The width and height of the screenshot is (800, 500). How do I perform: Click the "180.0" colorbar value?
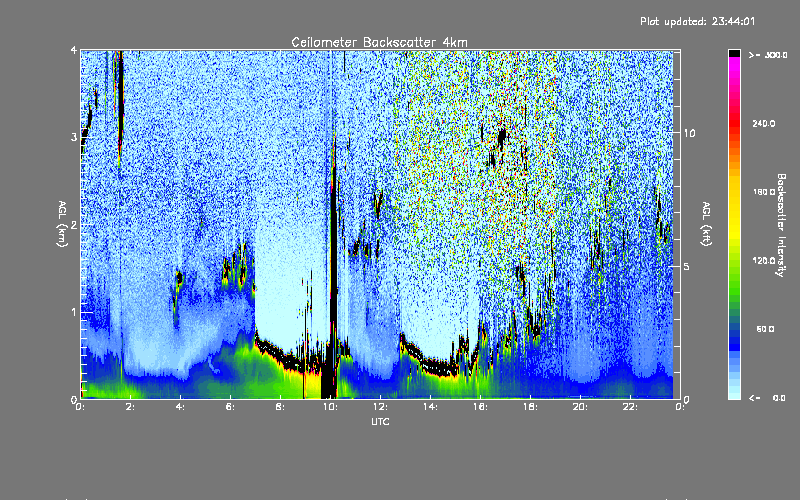pos(764,192)
